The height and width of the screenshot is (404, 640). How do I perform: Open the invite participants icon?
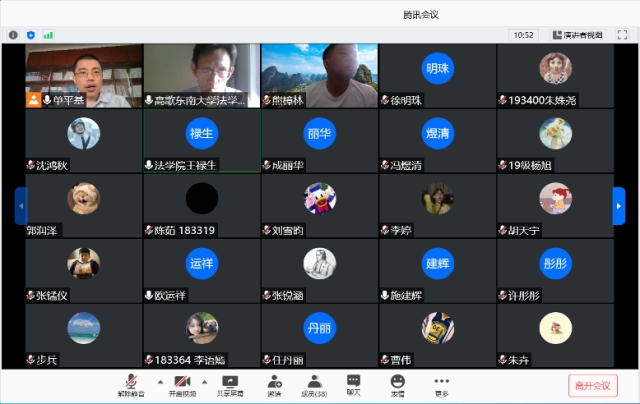pos(274,383)
